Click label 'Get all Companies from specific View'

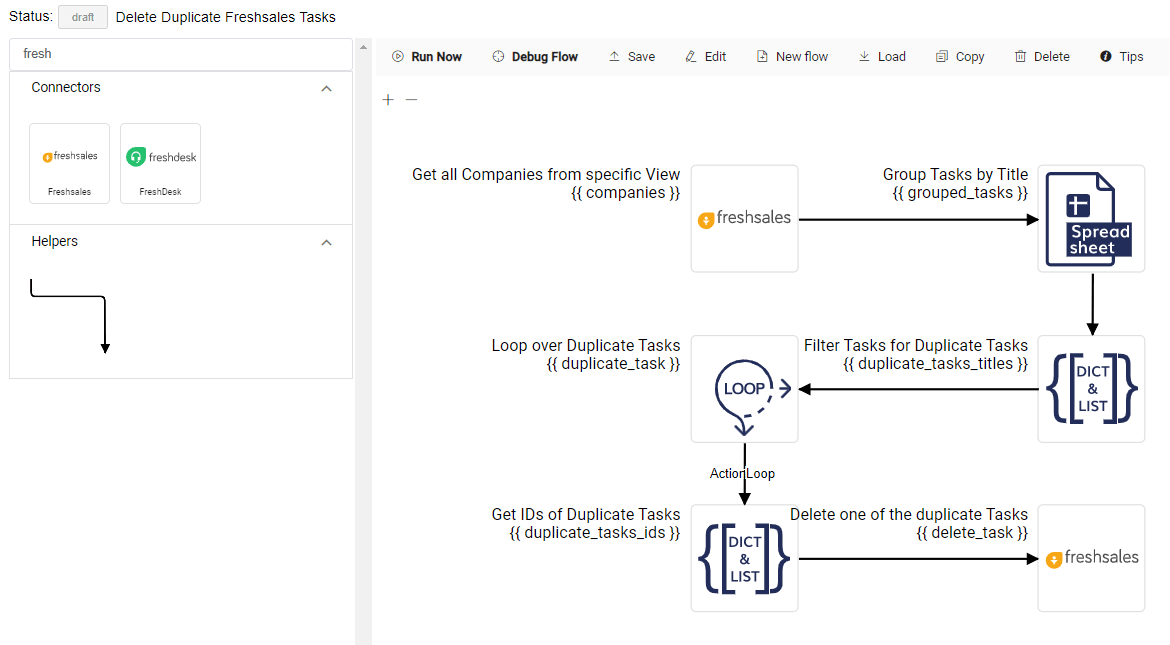pyautogui.click(x=546, y=175)
